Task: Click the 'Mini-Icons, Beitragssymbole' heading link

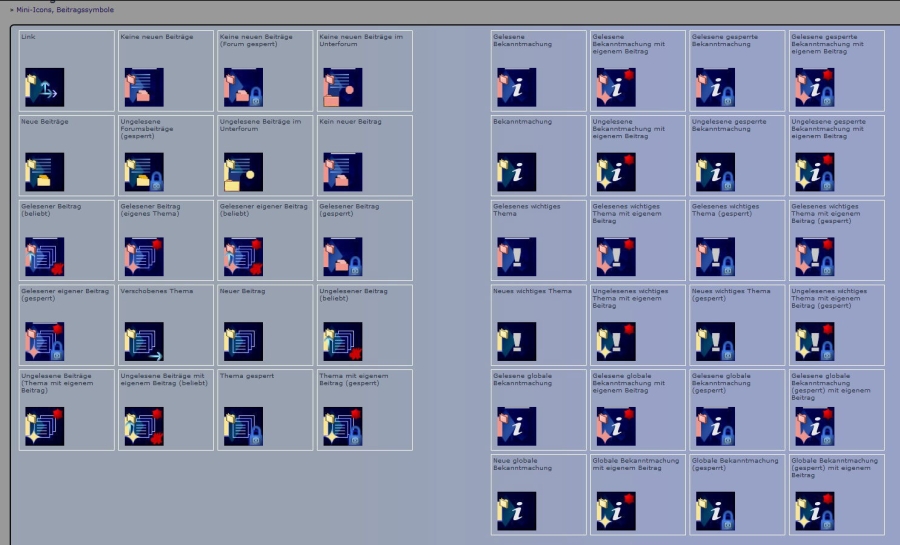Action: pos(64,10)
